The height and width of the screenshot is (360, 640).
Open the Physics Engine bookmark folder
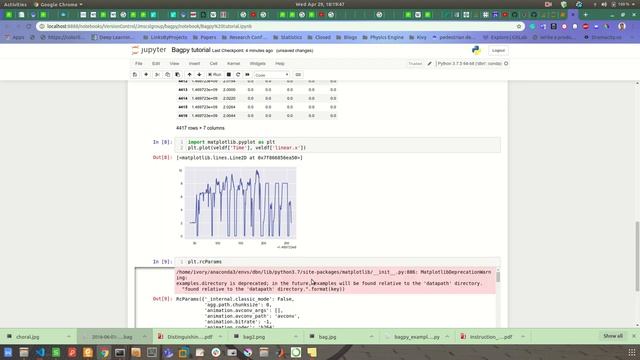tap(383, 37)
